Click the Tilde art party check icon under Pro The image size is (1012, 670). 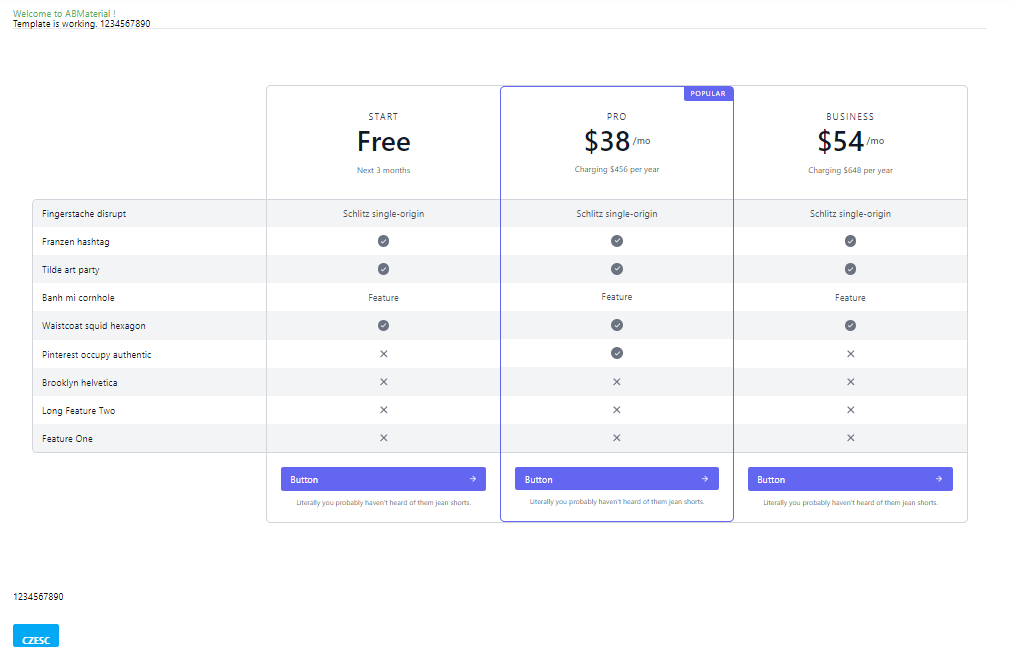click(617, 269)
